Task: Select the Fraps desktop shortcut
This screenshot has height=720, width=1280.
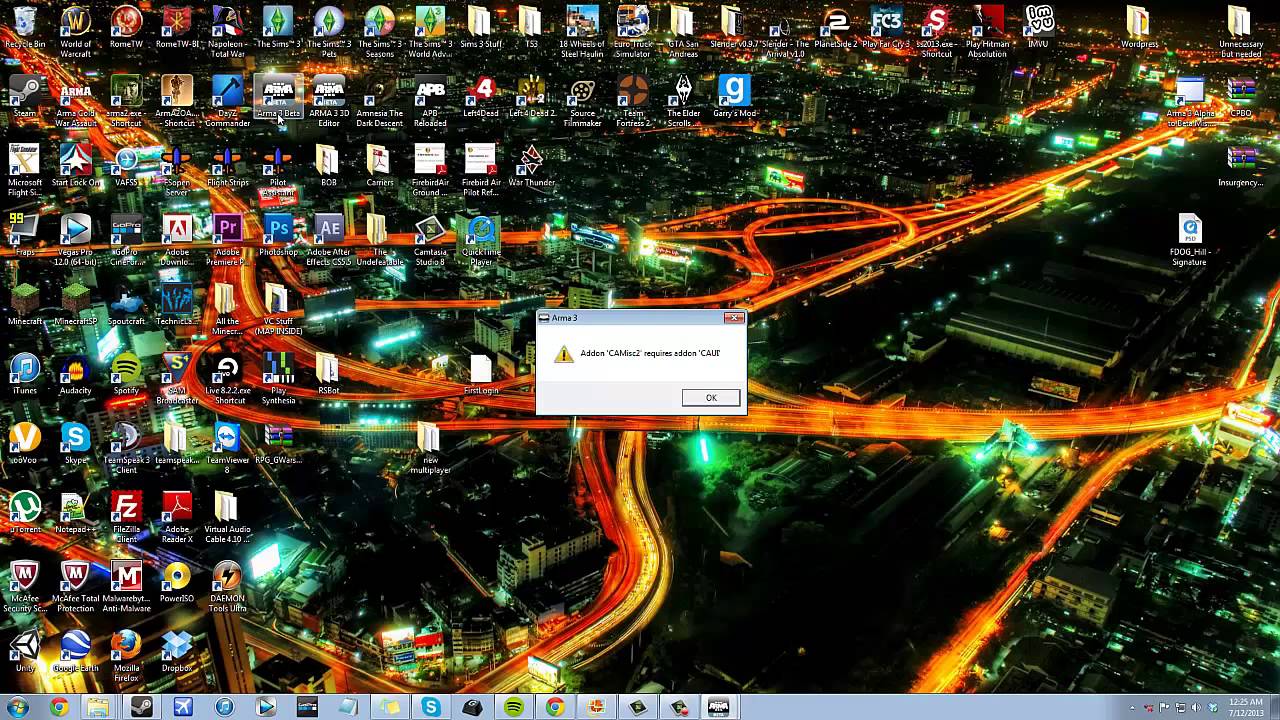Action: pos(25,235)
